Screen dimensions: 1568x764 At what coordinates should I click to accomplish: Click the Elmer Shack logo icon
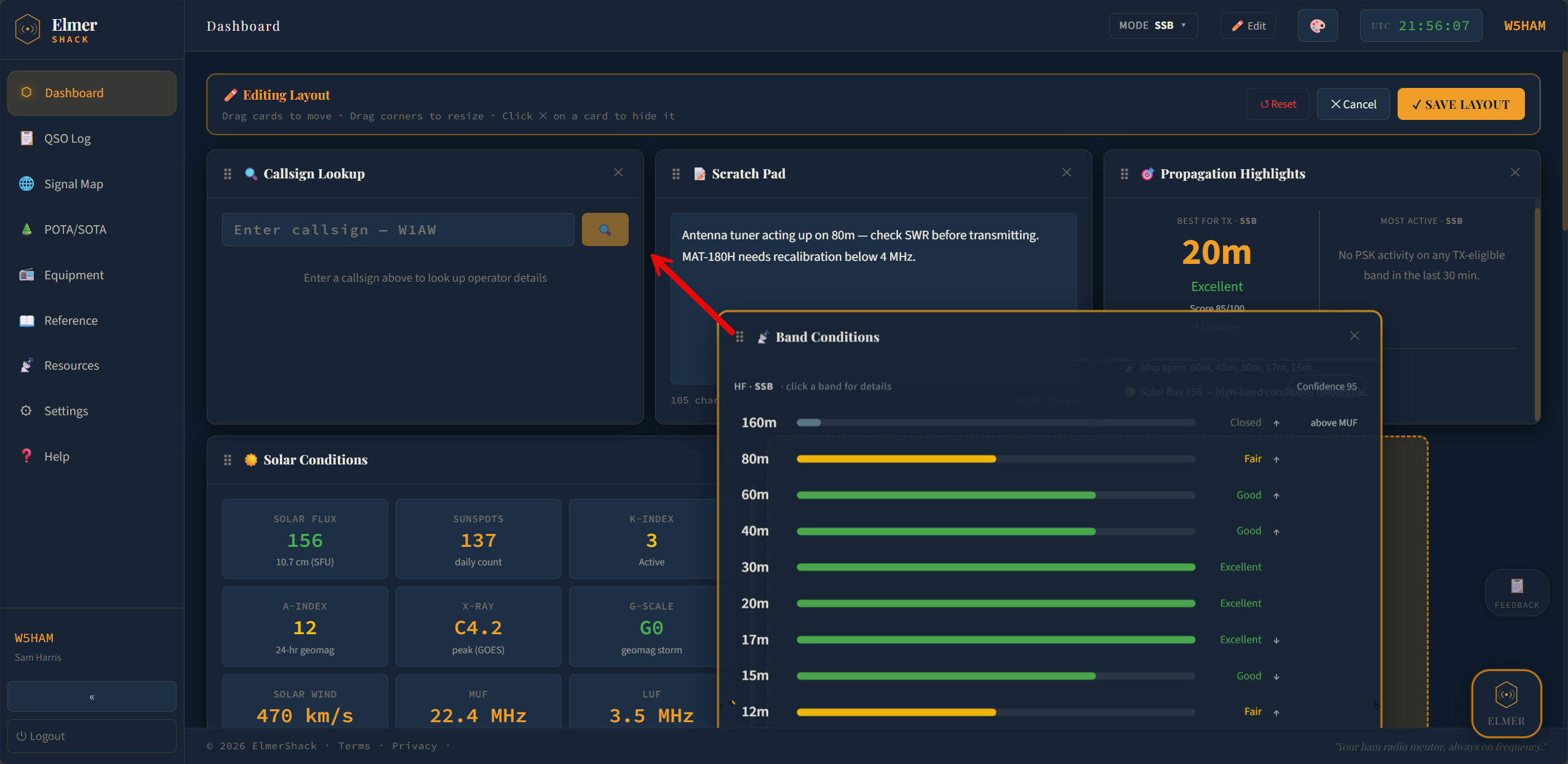[x=28, y=29]
